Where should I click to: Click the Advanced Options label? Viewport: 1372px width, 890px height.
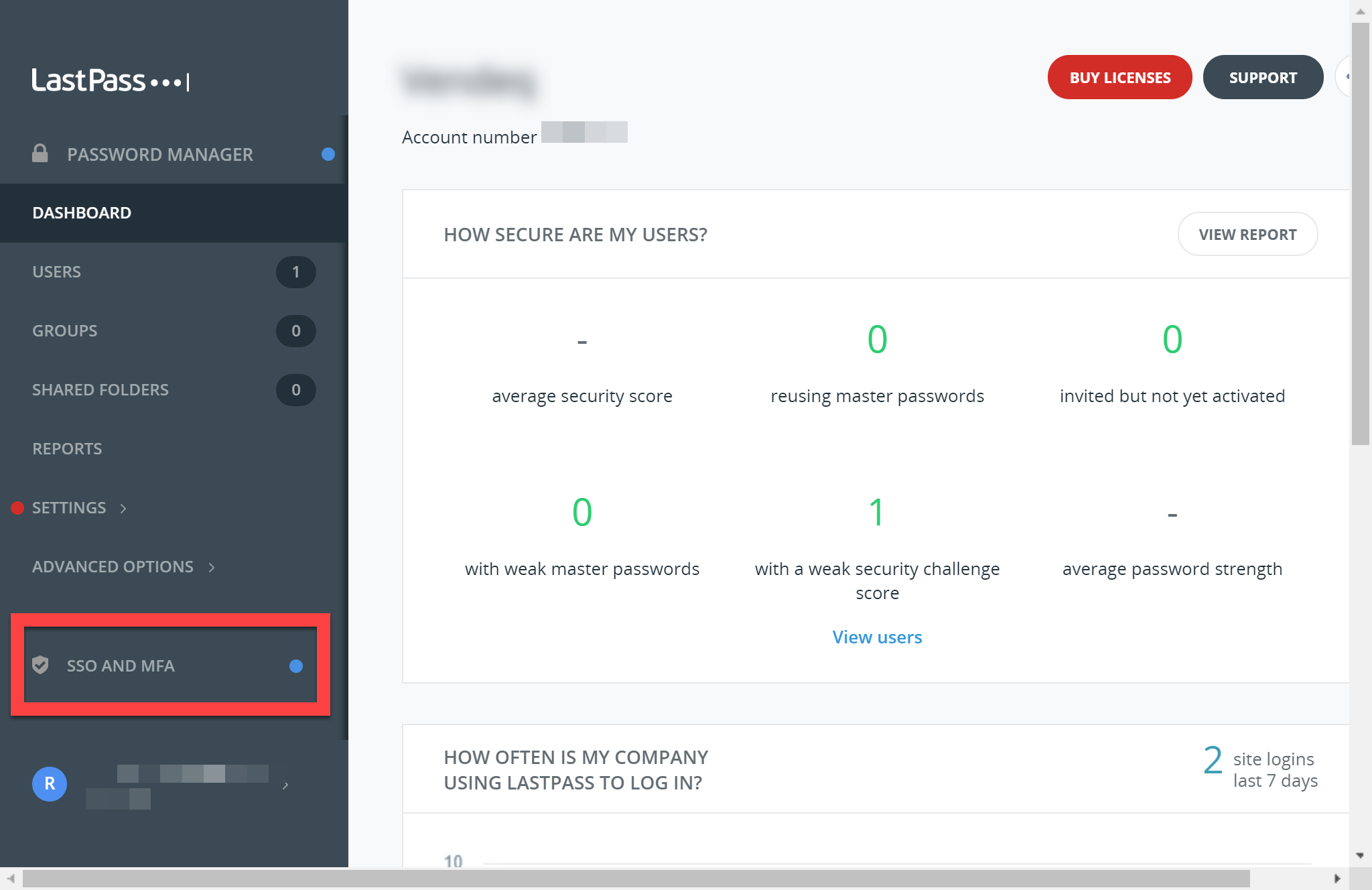113,567
